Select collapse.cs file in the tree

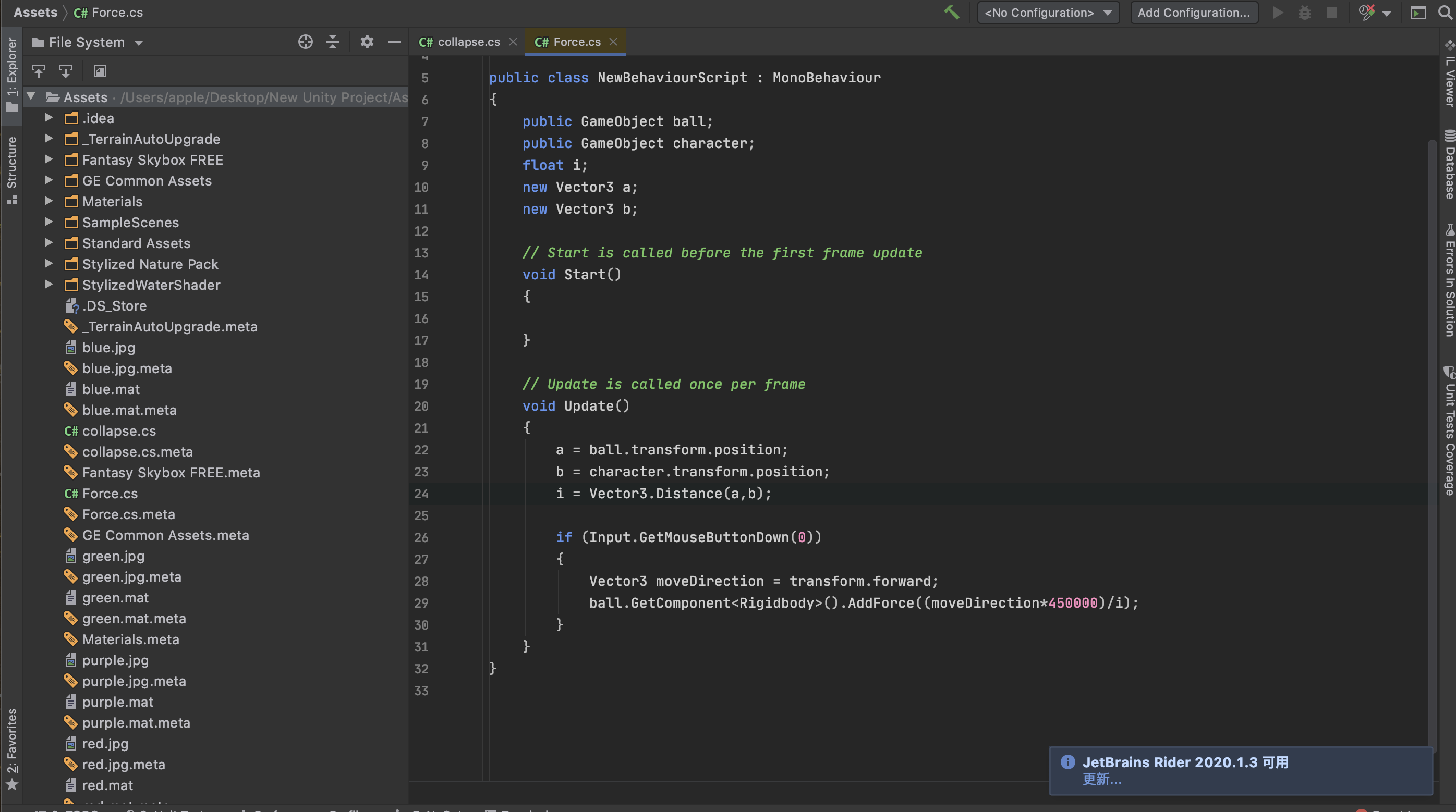click(x=119, y=431)
